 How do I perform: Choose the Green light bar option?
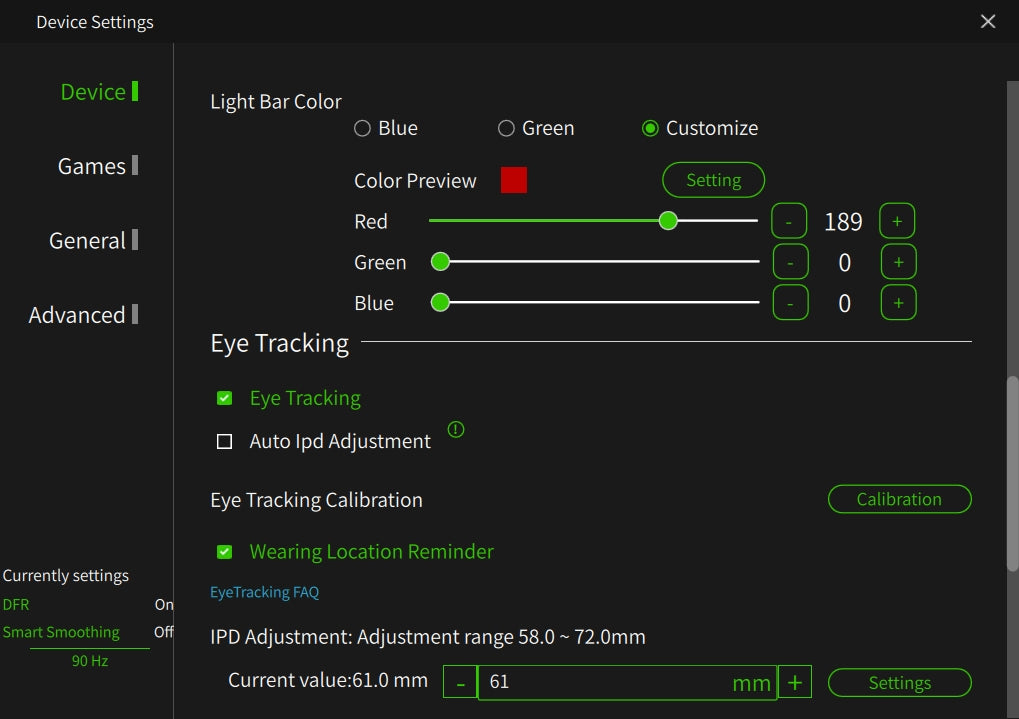point(507,128)
